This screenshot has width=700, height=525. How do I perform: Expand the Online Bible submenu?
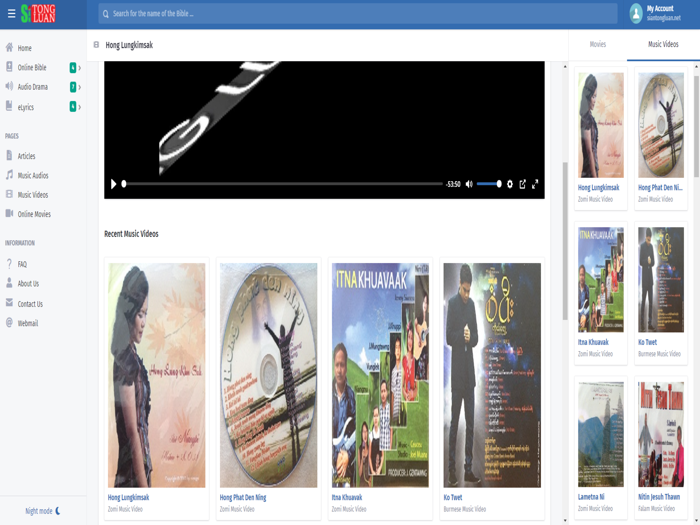point(79,68)
